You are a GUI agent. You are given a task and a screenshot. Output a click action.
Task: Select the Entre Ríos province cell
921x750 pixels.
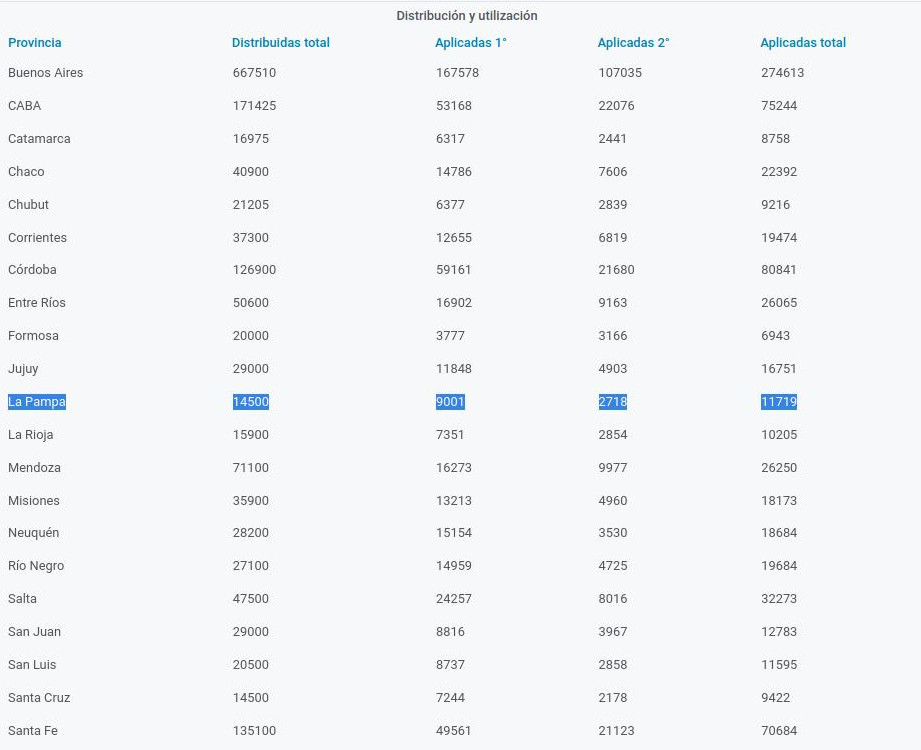pyautogui.click(x=37, y=303)
